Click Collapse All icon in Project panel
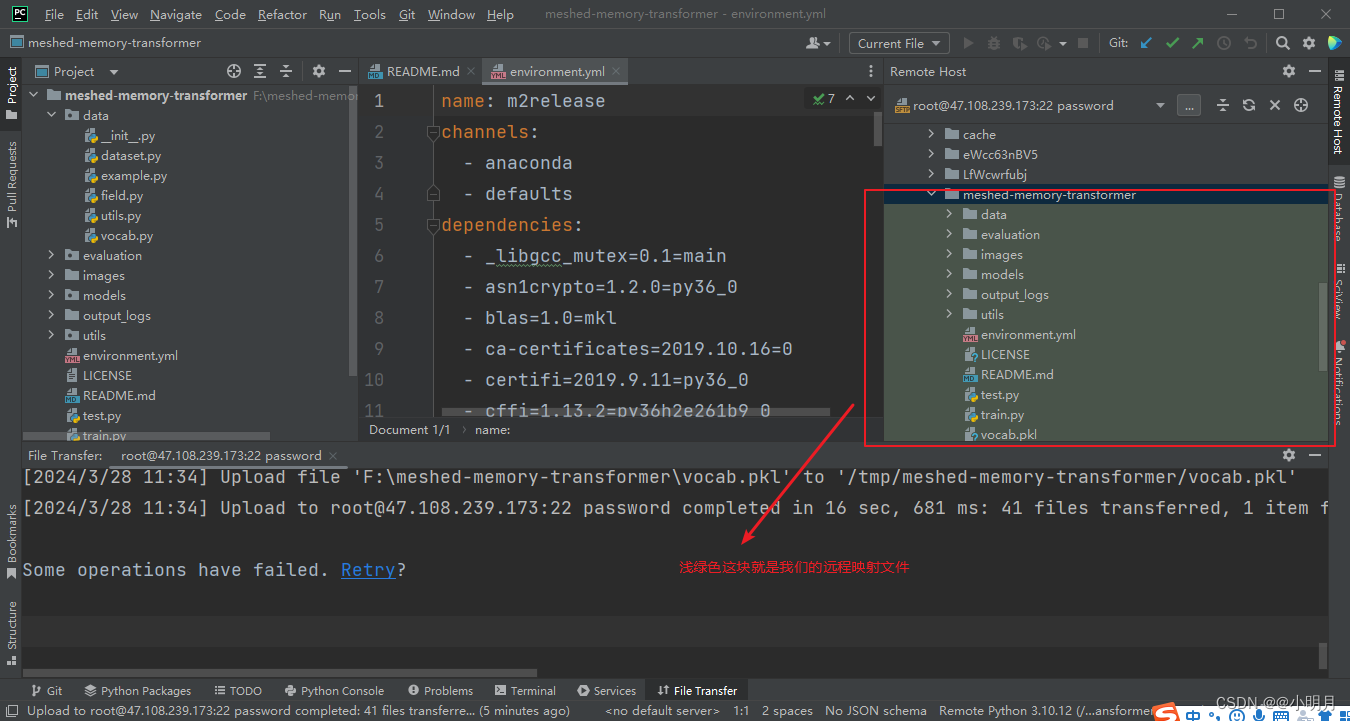This screenshot has width=1350, height=721. (x=286, y=71)
